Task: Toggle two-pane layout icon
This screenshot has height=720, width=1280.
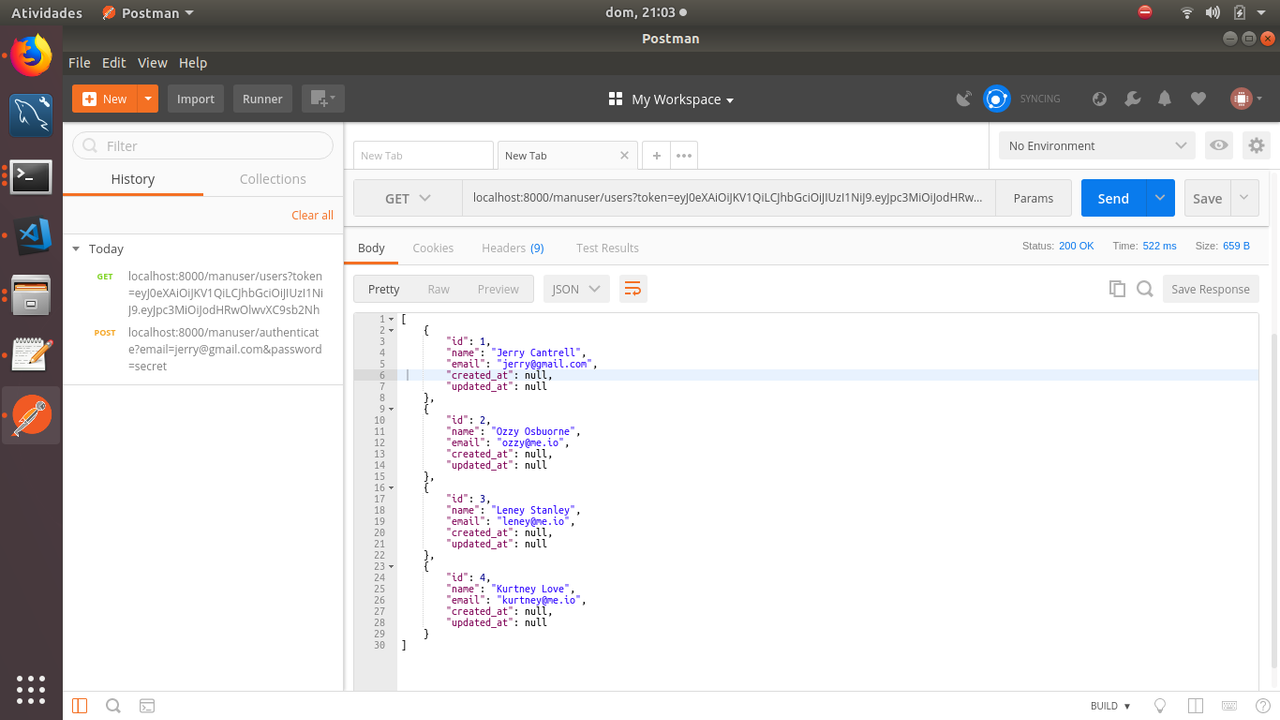Action: [1194, 706]
